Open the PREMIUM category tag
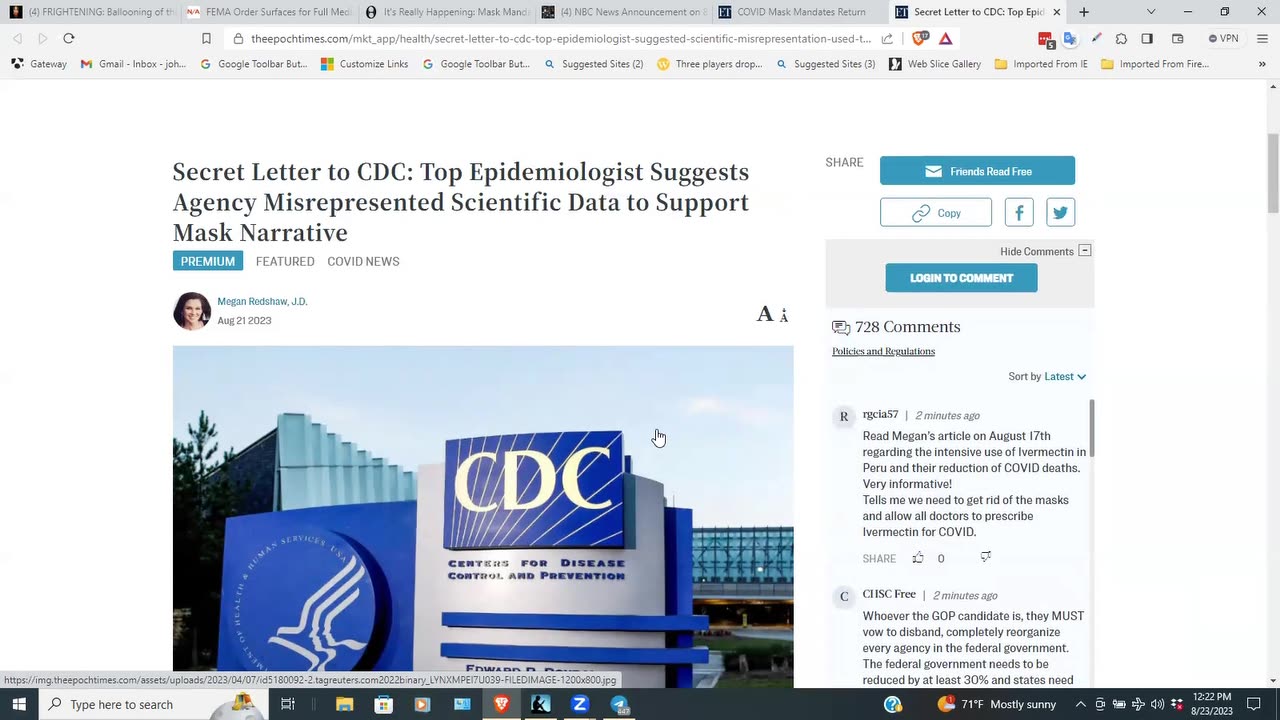1280x720 pixels. pyautogui.click(x=208, y=261)
